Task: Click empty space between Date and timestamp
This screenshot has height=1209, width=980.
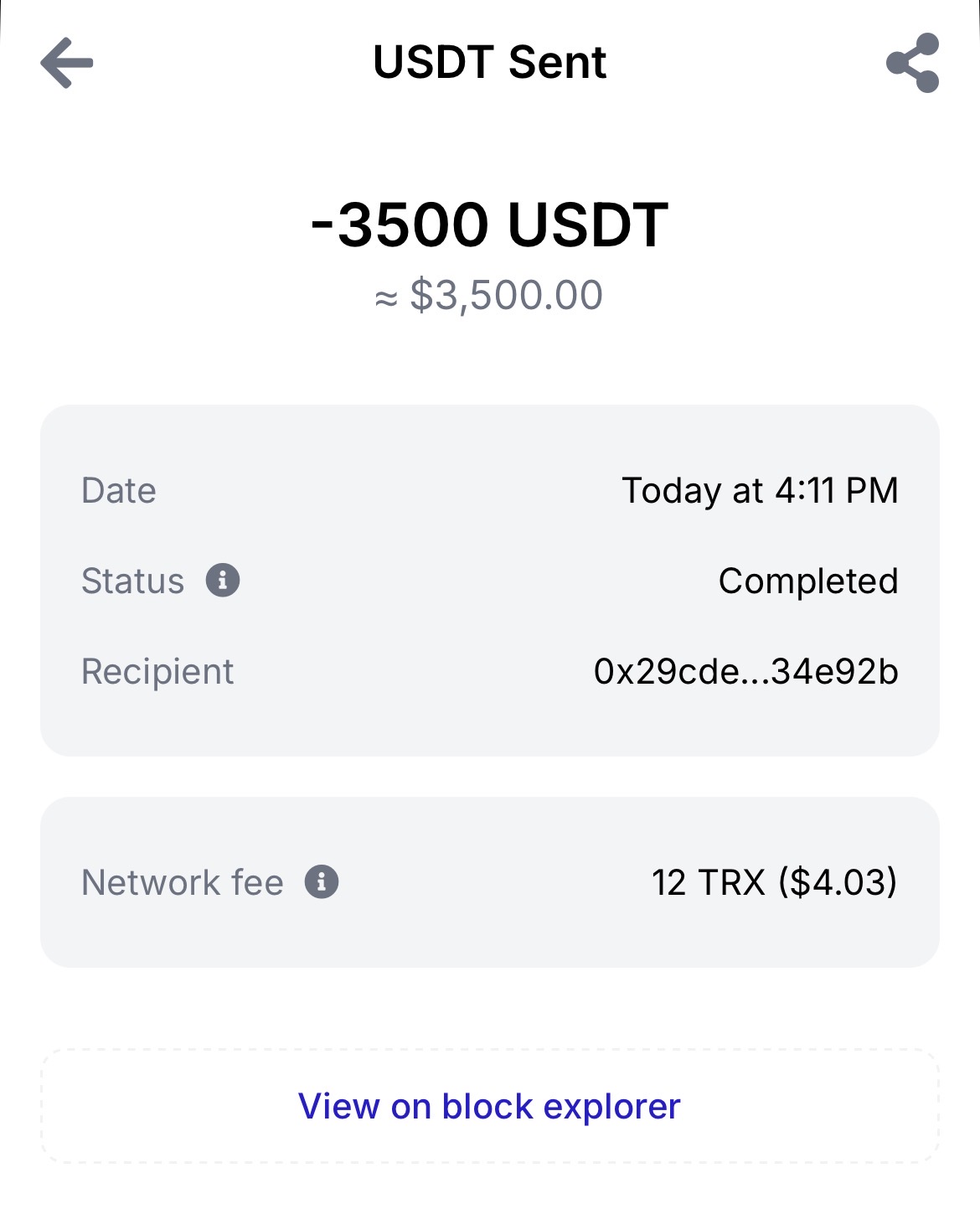Action: (x=385, y=490)
